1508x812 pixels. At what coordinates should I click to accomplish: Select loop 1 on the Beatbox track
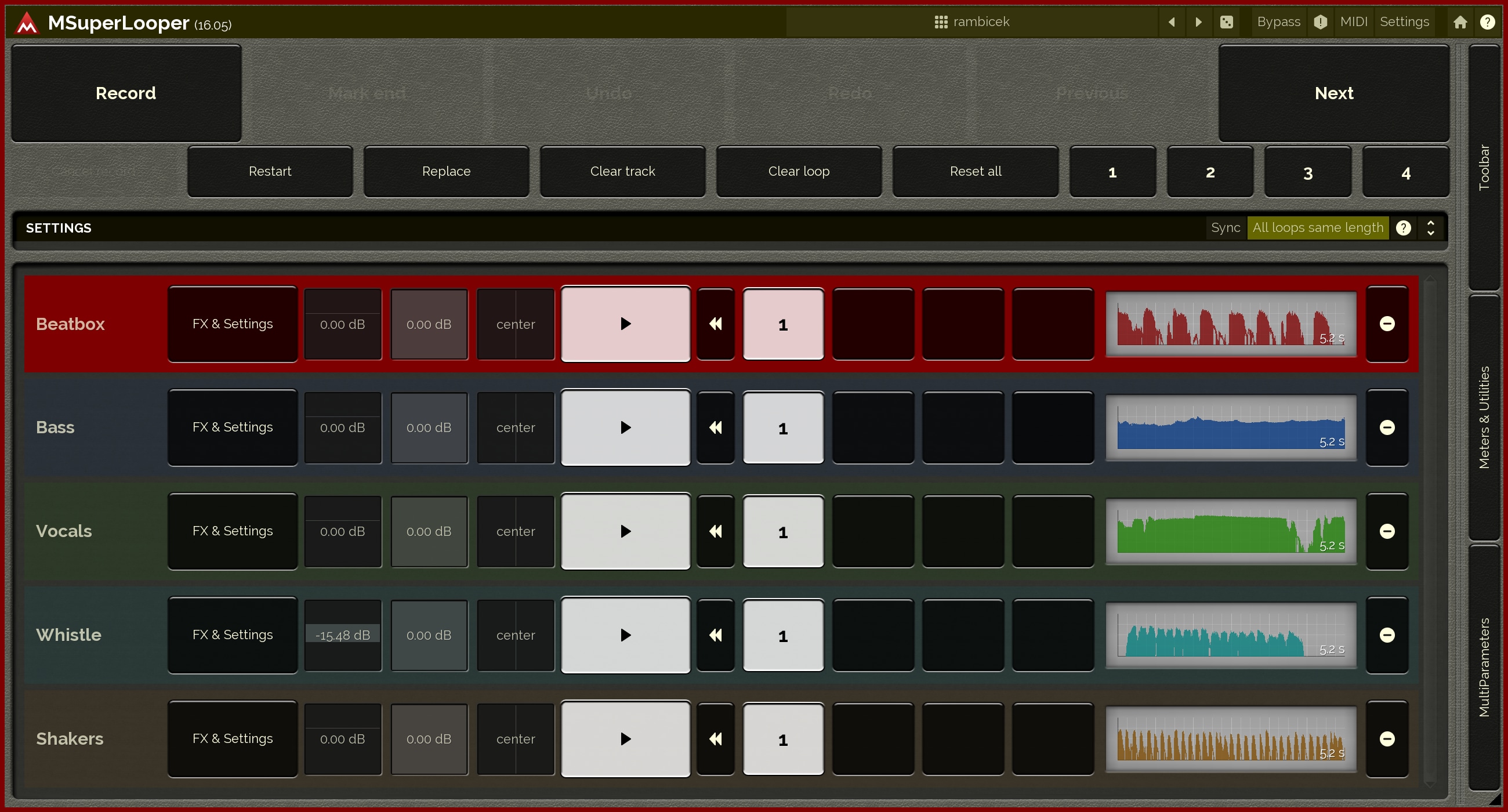(x=783, y=324)
